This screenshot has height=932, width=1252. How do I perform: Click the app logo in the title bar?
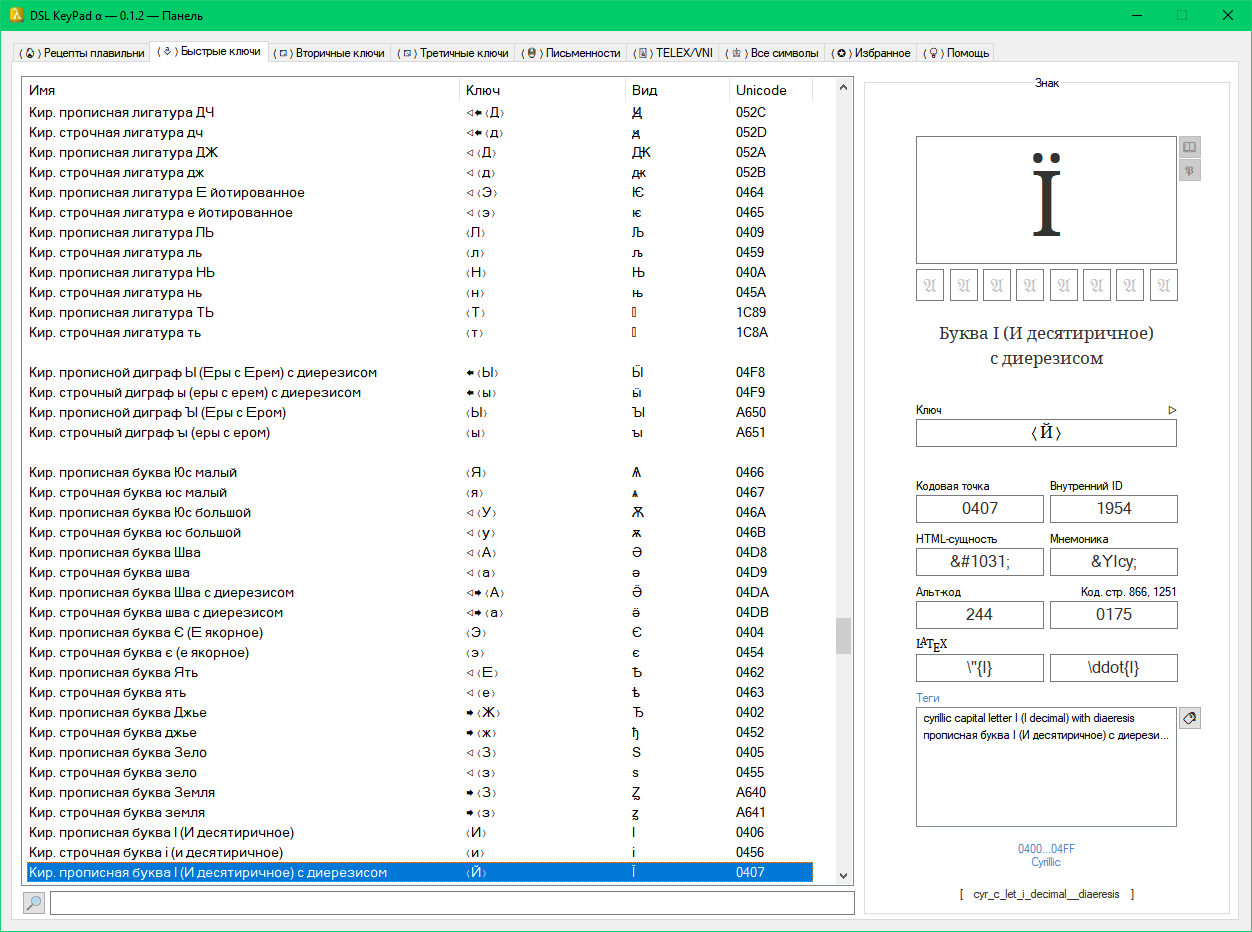coord(15,15)
